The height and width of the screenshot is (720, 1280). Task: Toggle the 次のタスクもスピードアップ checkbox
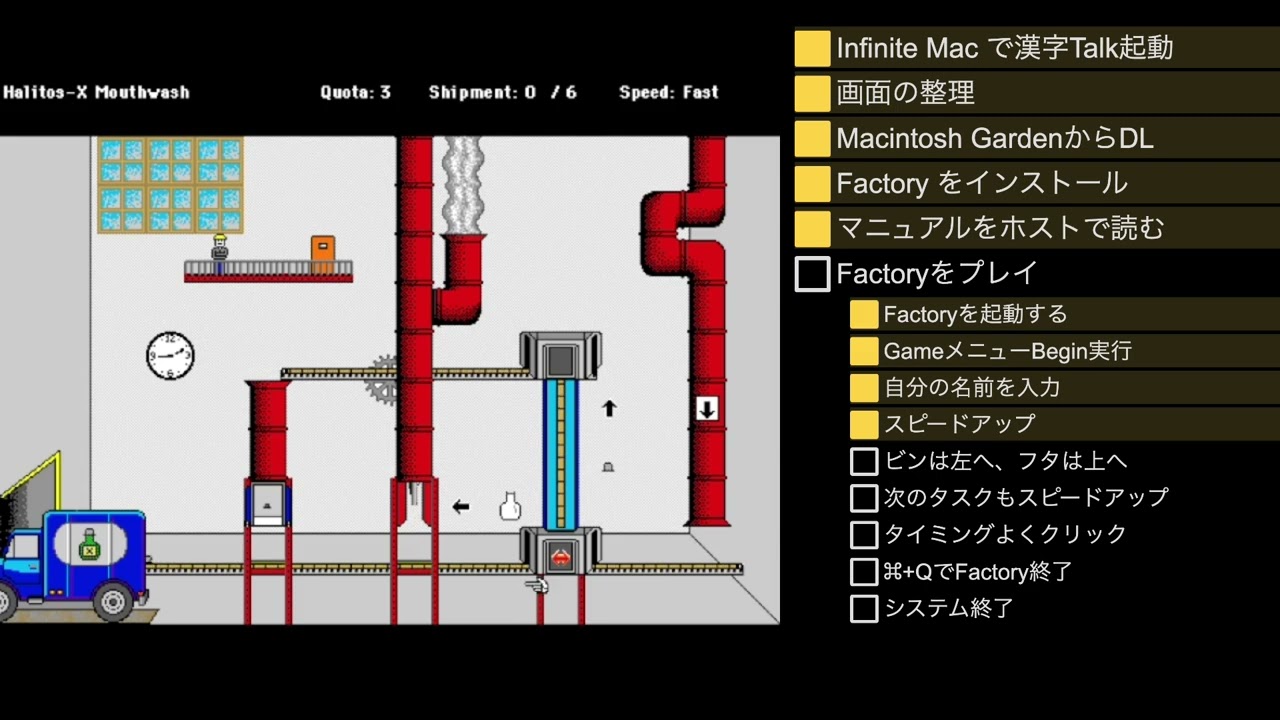click(x=864, y=497)
